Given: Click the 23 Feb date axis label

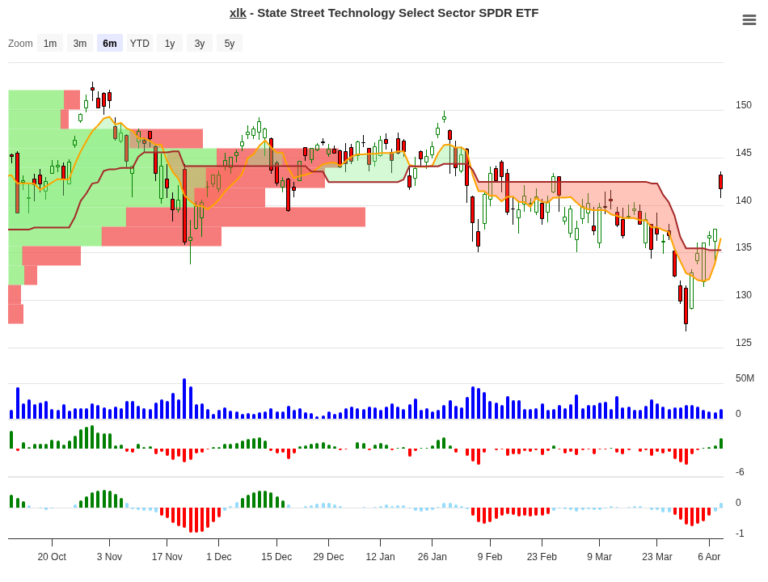Looking at the screenshot, I should point(542,557).
